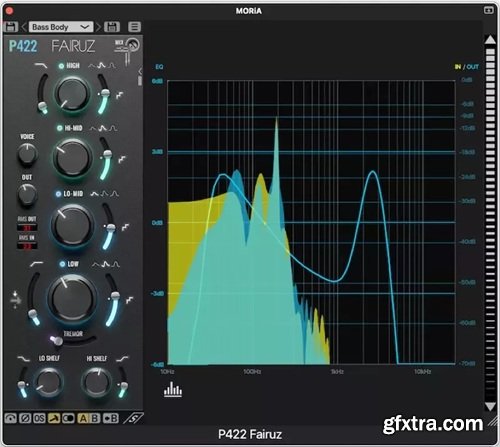Click the LO-MID band gain slider handle

pos(111,228)
